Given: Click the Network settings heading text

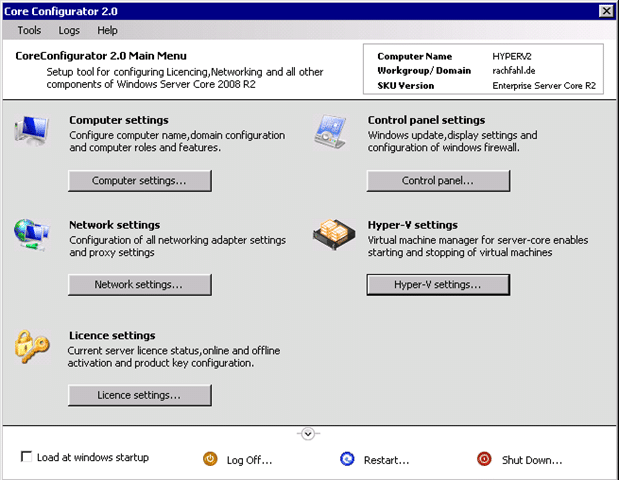Looking at the screenshot, I should tap(115, 225).
